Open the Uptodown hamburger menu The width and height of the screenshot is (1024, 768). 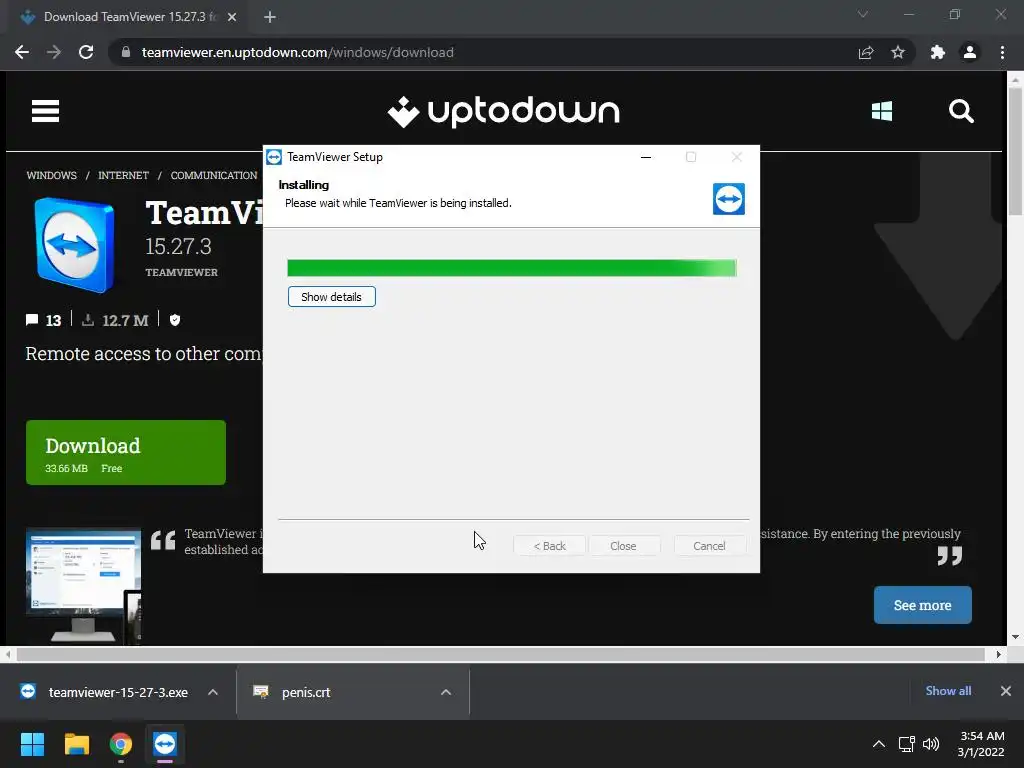(45, 111)
